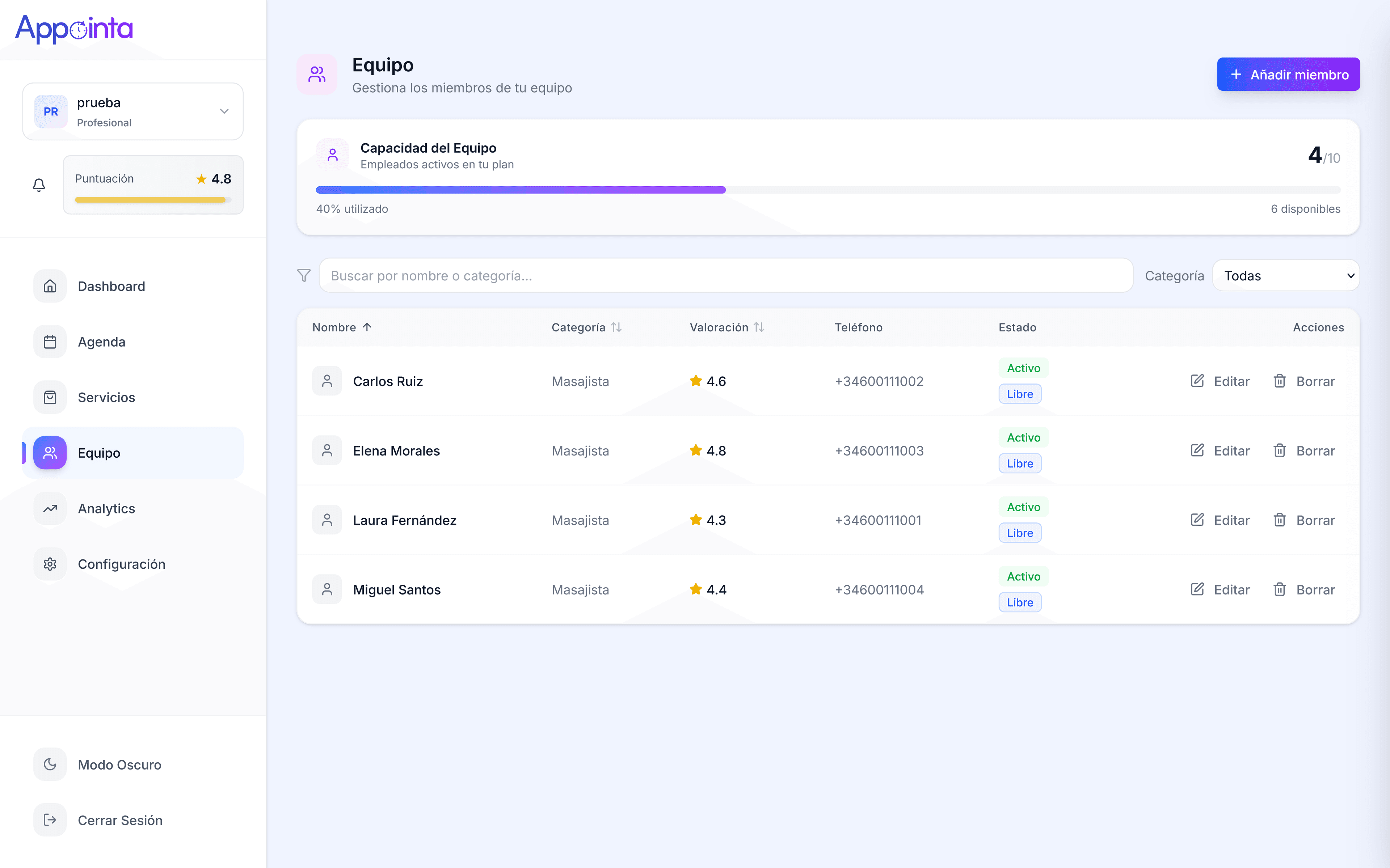Click team capacity progress bar

click(x=828, y=190)
